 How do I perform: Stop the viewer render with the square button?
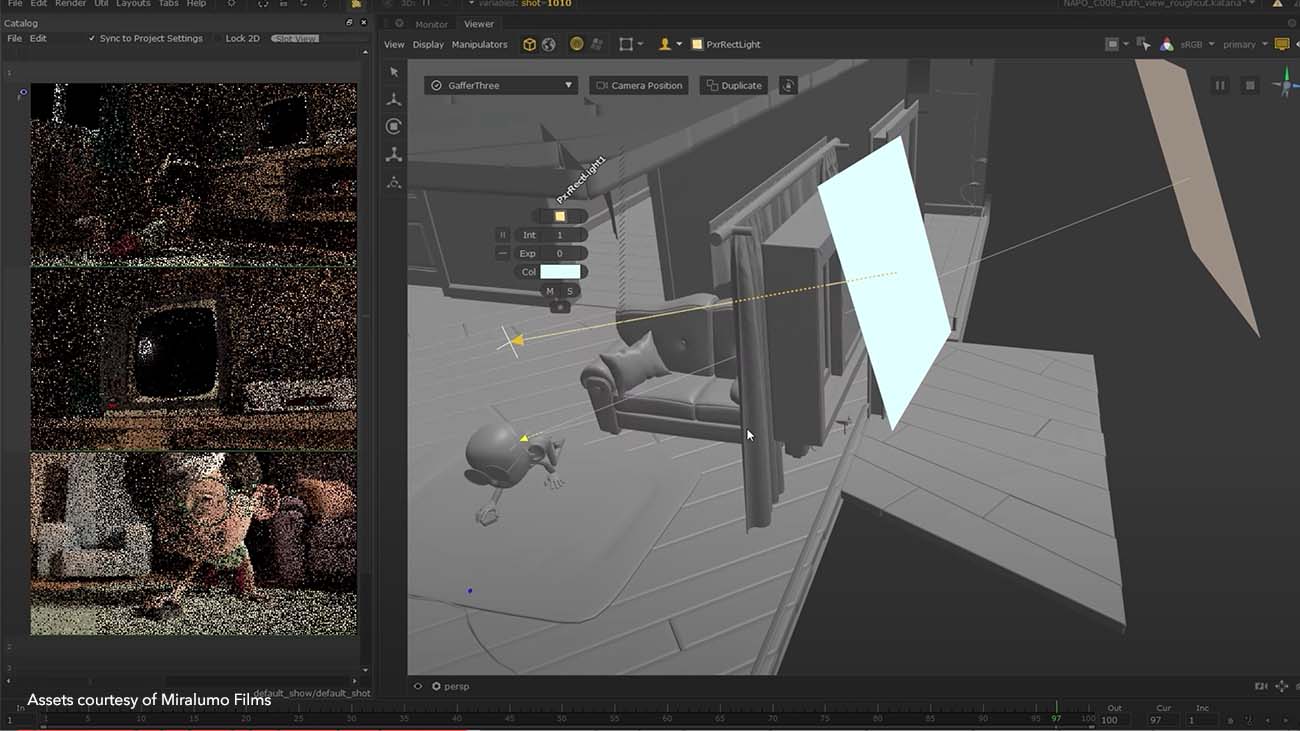click(1249, 86)
